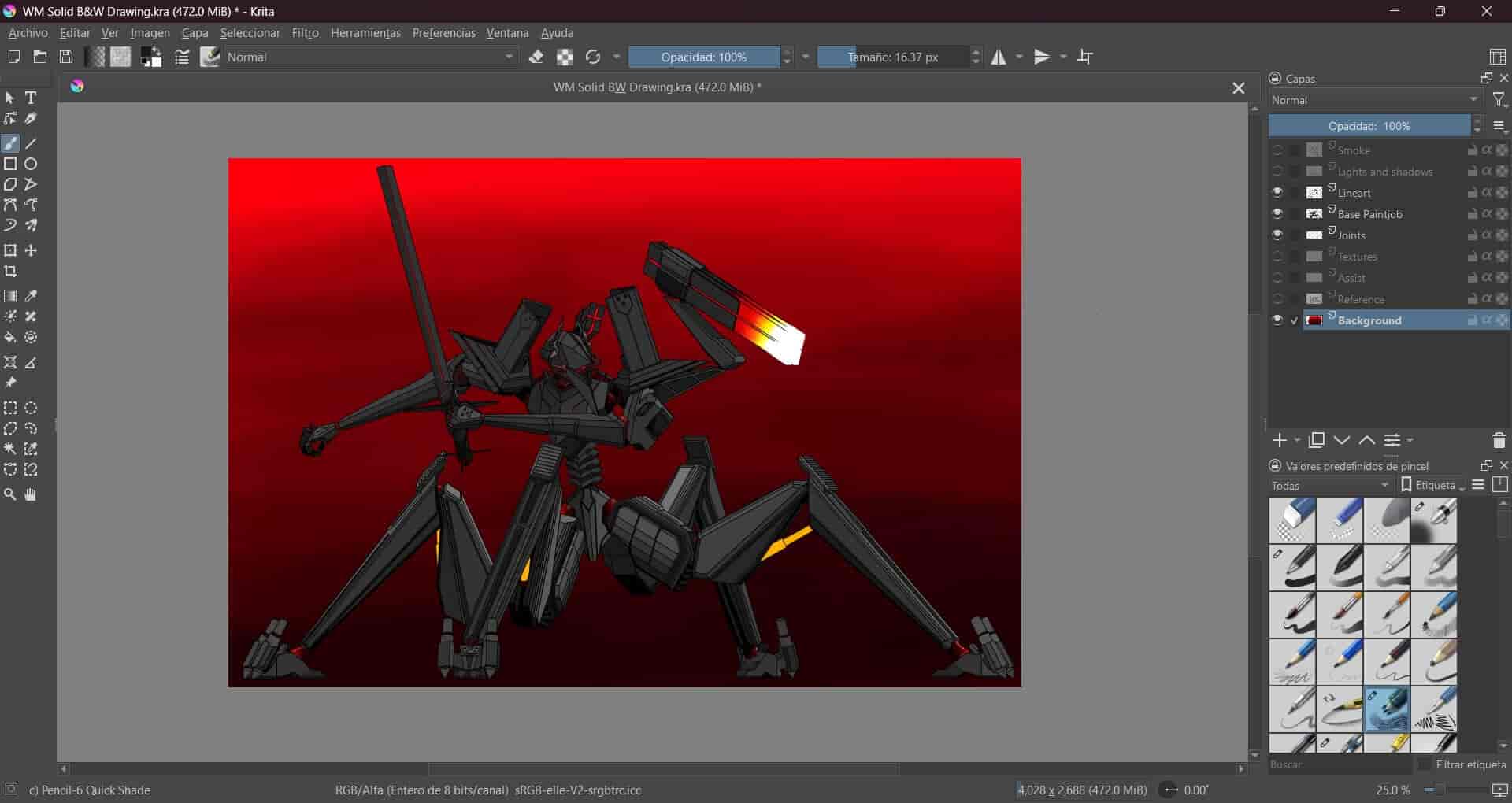
Task: Move layer down in the stack
Action: click(1342, 441)
